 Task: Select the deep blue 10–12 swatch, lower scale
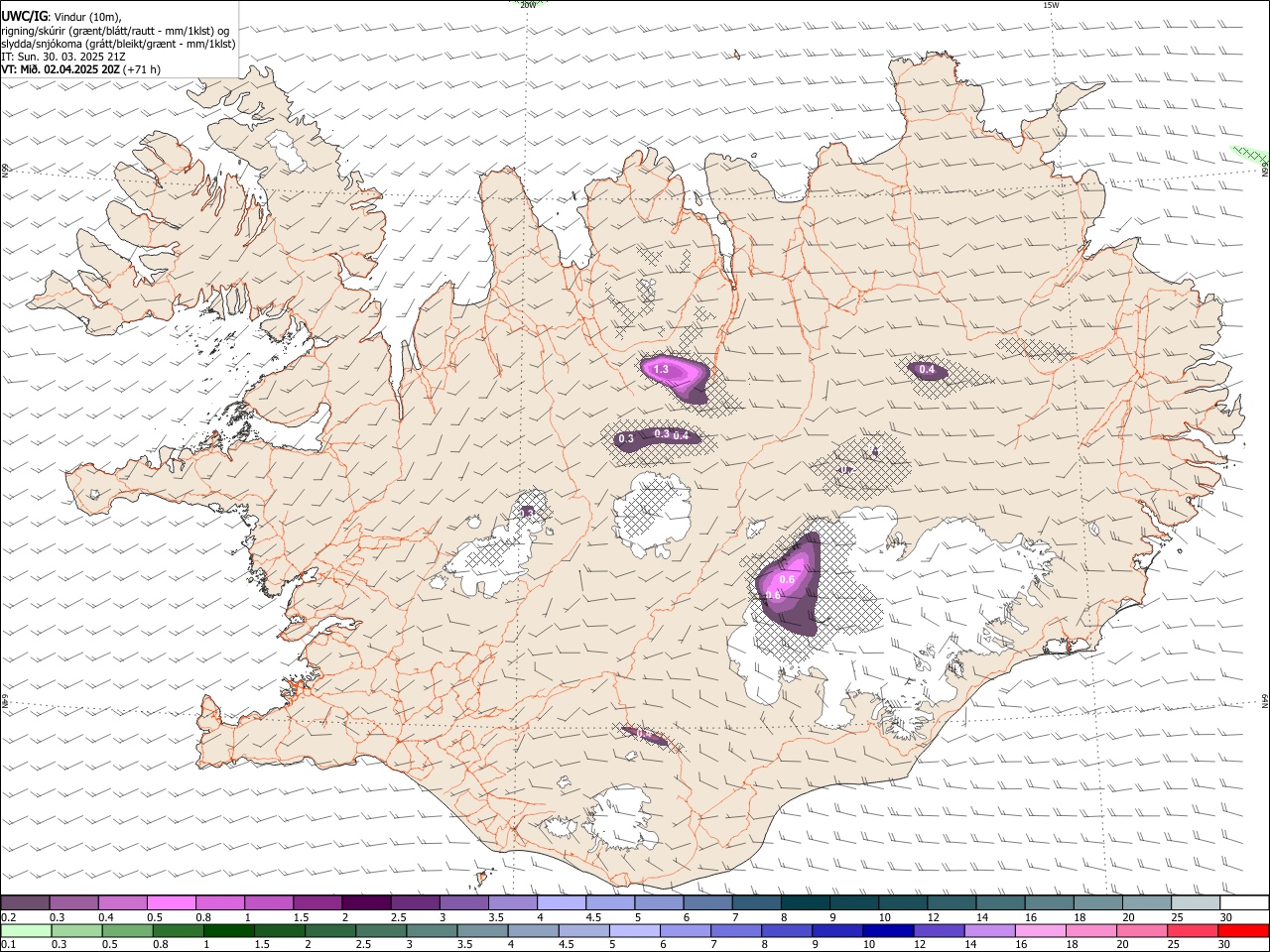click(888, 930)
